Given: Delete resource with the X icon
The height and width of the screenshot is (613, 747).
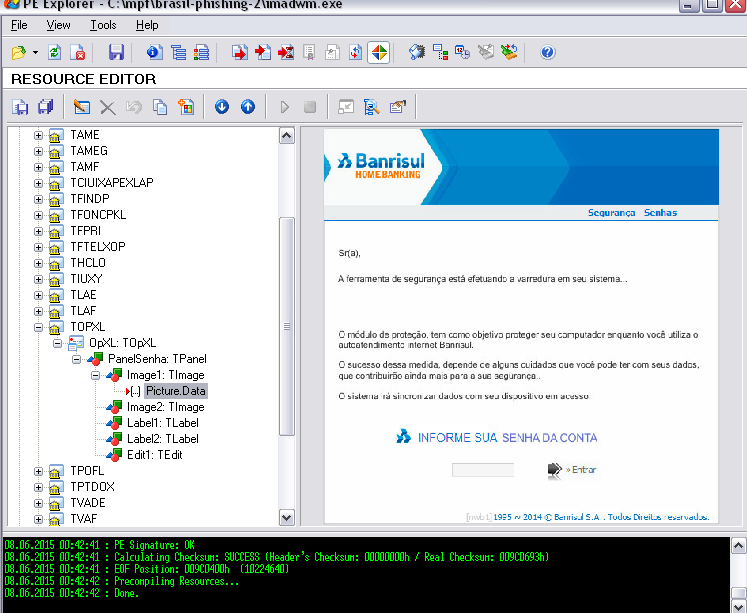Looking at the screenshot, I should (108, 108).
